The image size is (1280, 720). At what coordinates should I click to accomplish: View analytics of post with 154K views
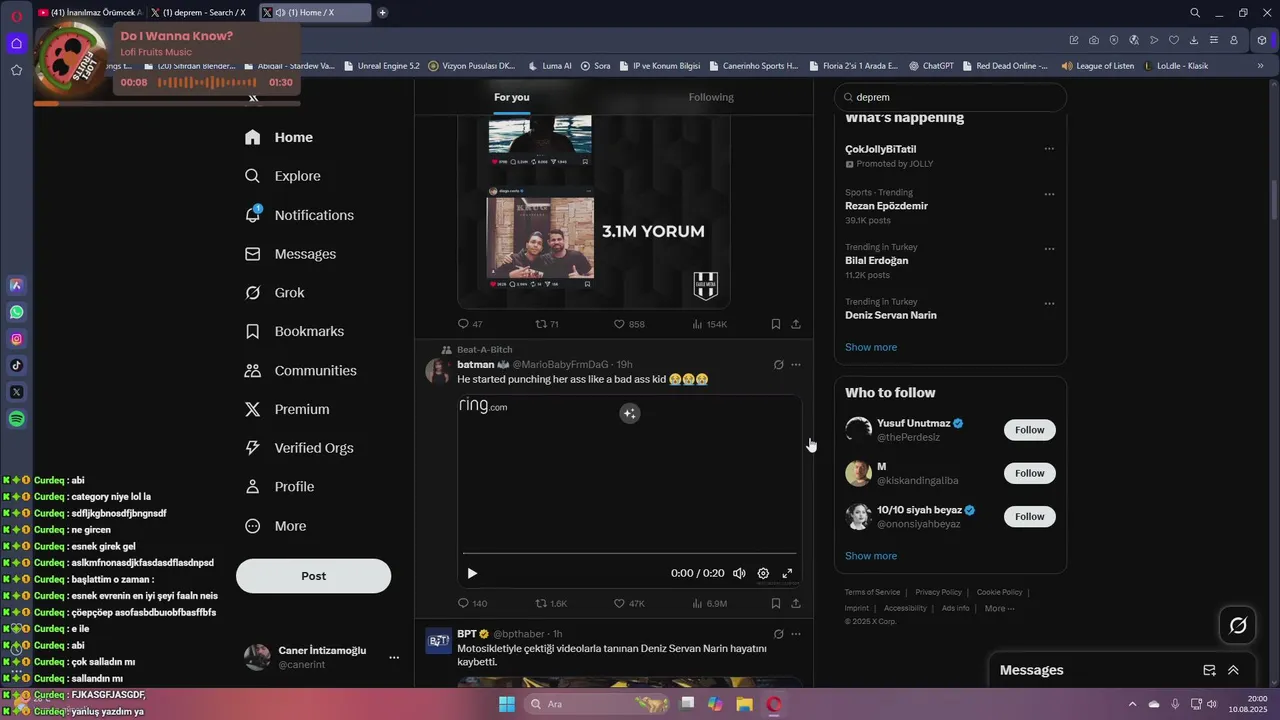tap(710, 324)
